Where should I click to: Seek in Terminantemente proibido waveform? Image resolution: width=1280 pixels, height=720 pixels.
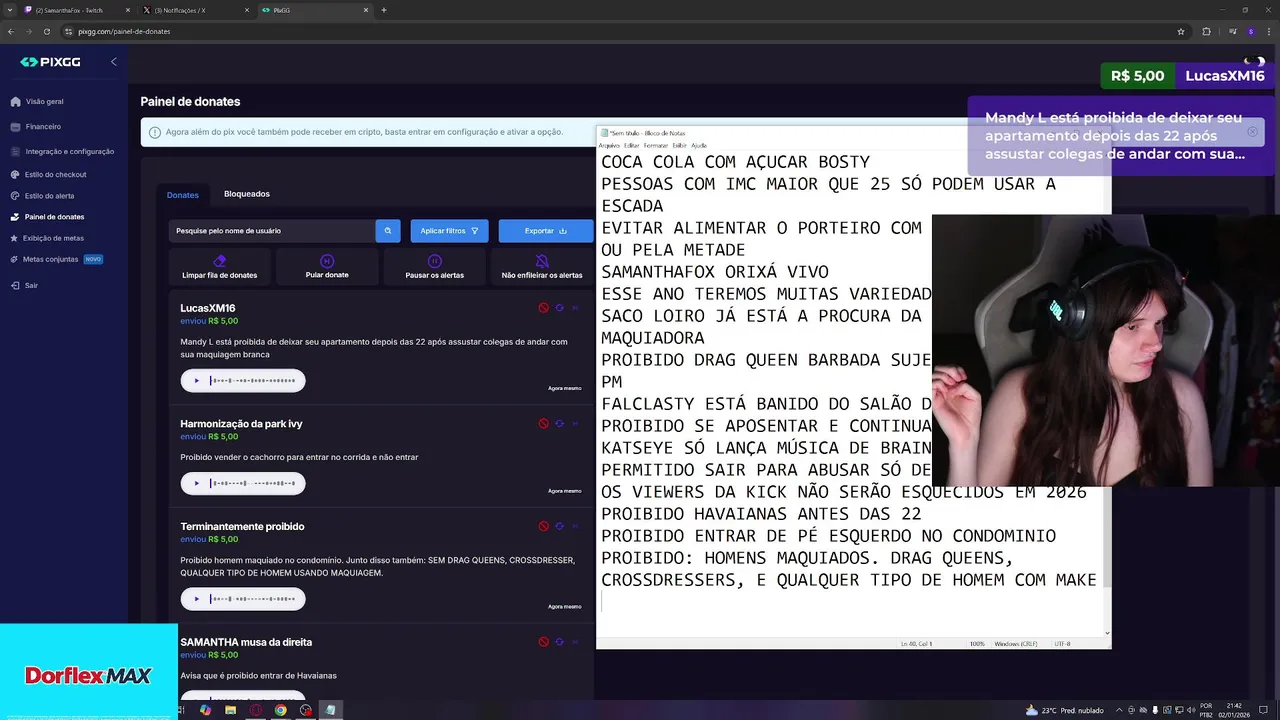252,599
